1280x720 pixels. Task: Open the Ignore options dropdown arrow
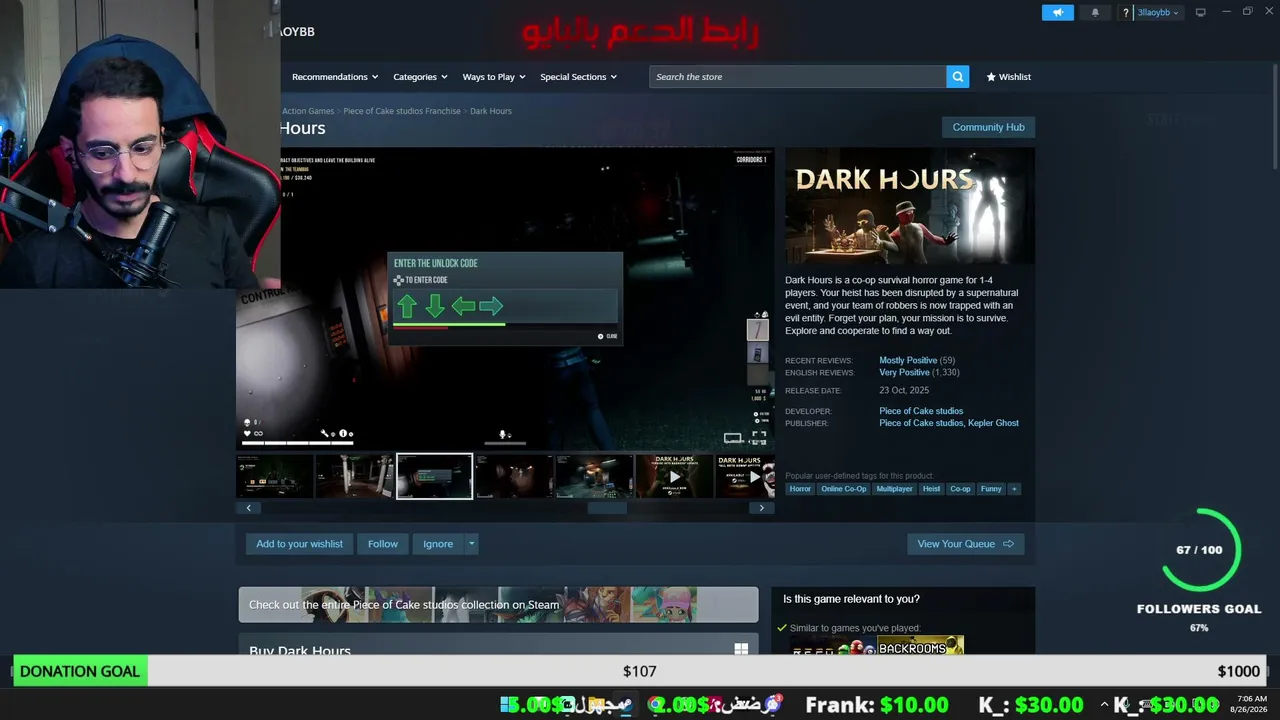pyautogui.click(x=471, y=544)
